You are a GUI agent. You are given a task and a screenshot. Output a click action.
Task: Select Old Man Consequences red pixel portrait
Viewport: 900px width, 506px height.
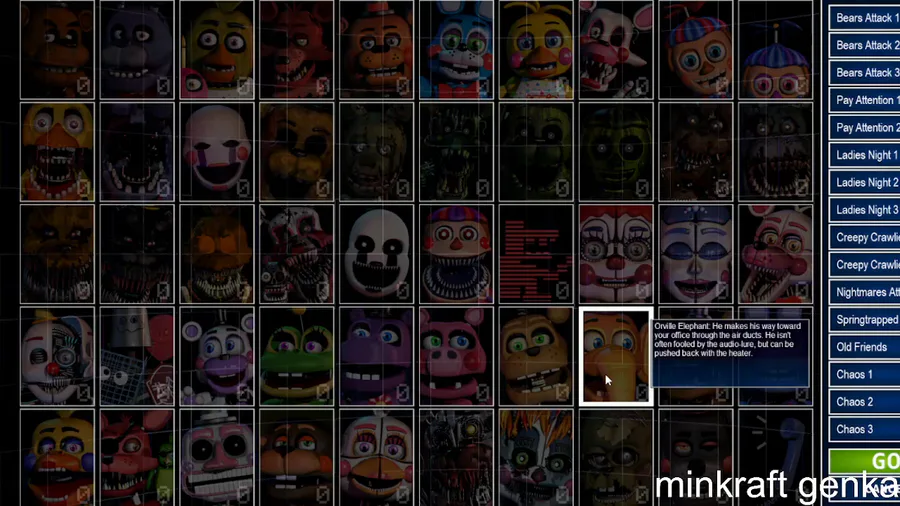pyautogui.click(x=536, y=254)
